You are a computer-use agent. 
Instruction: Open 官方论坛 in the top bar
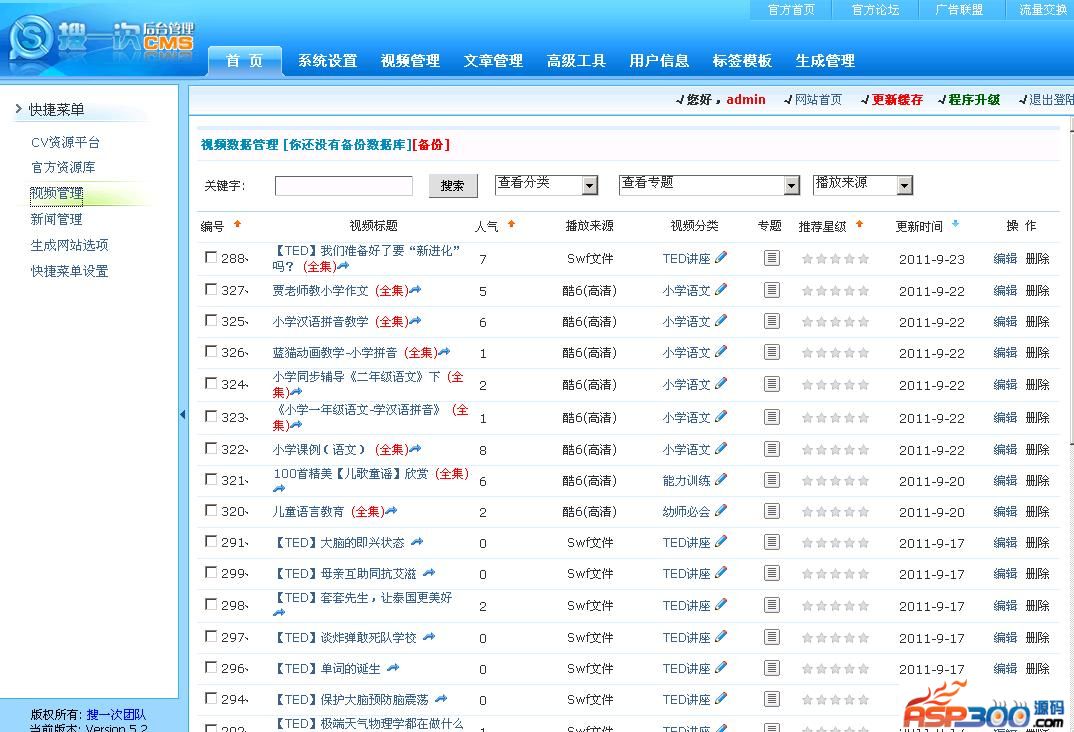[x=875, y=10]
